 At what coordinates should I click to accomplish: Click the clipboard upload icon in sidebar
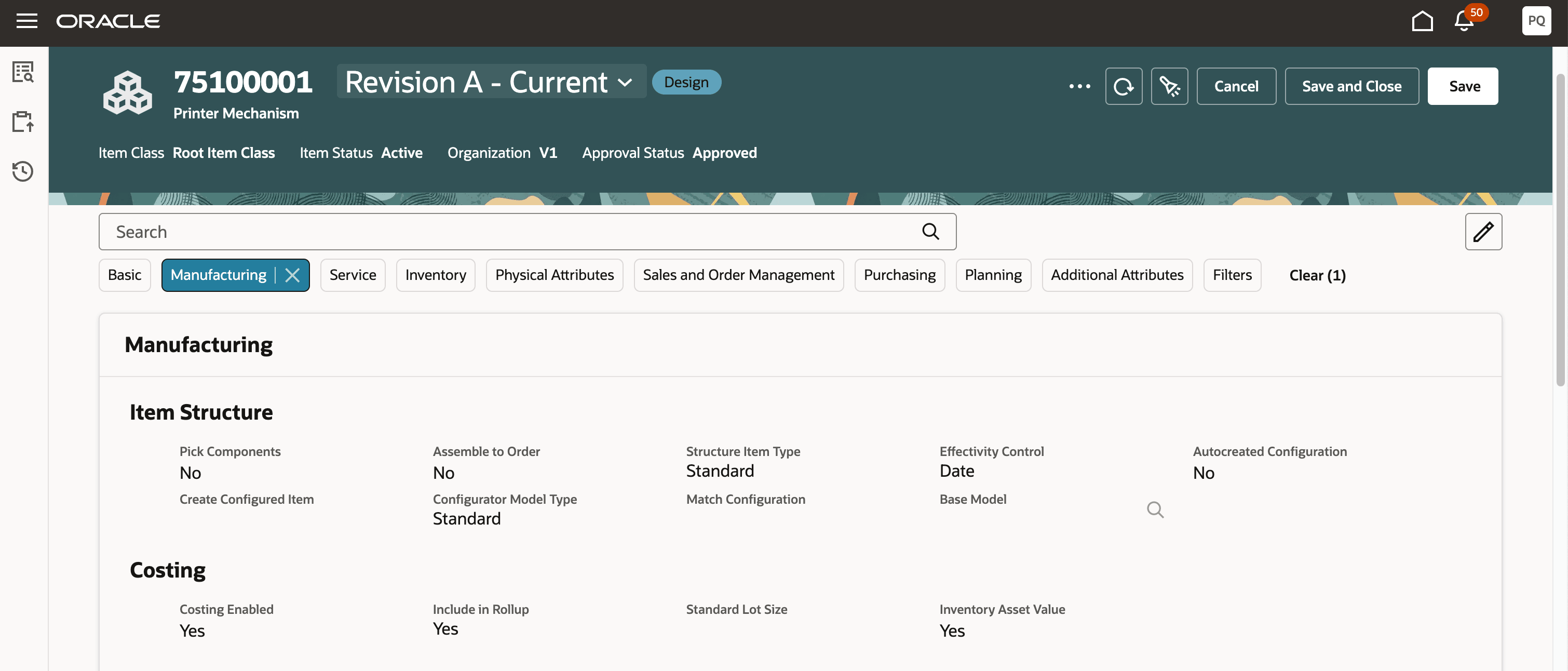click(22, 121)
